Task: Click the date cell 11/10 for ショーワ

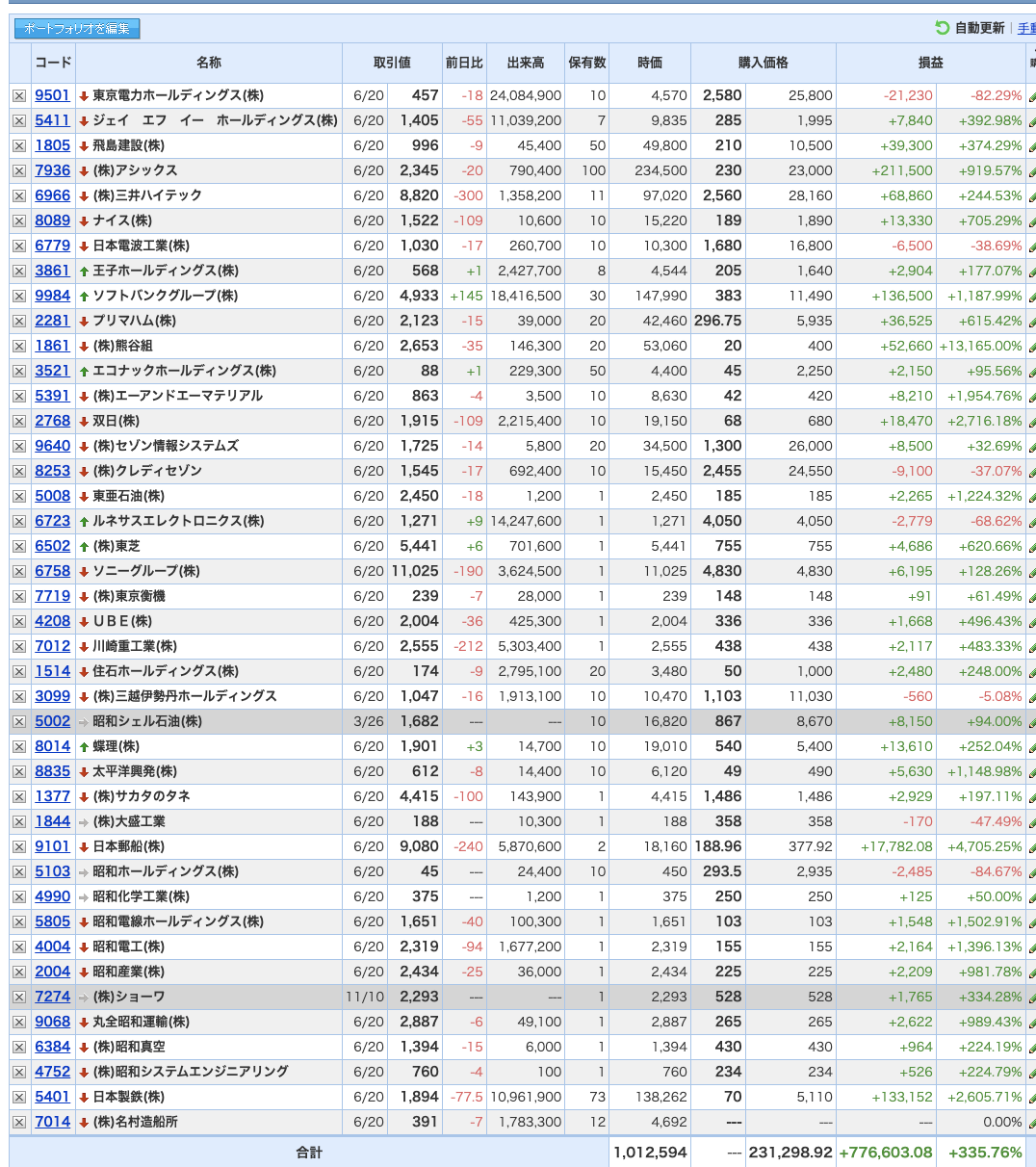Action: coord(364,997)
